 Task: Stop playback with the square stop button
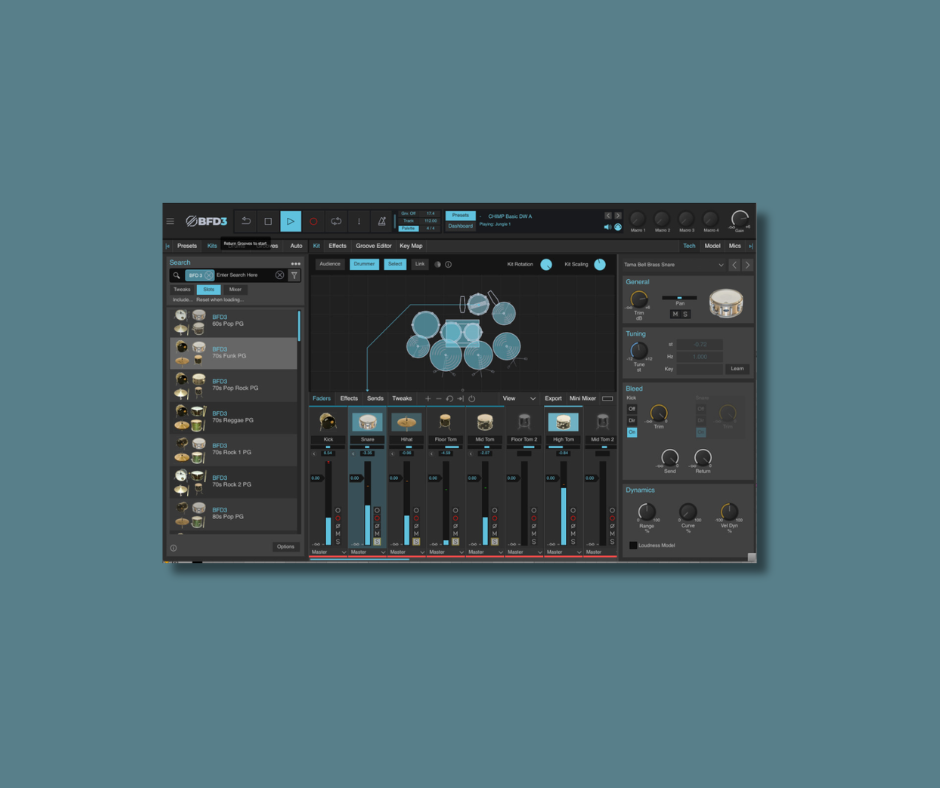click(268, 221)
